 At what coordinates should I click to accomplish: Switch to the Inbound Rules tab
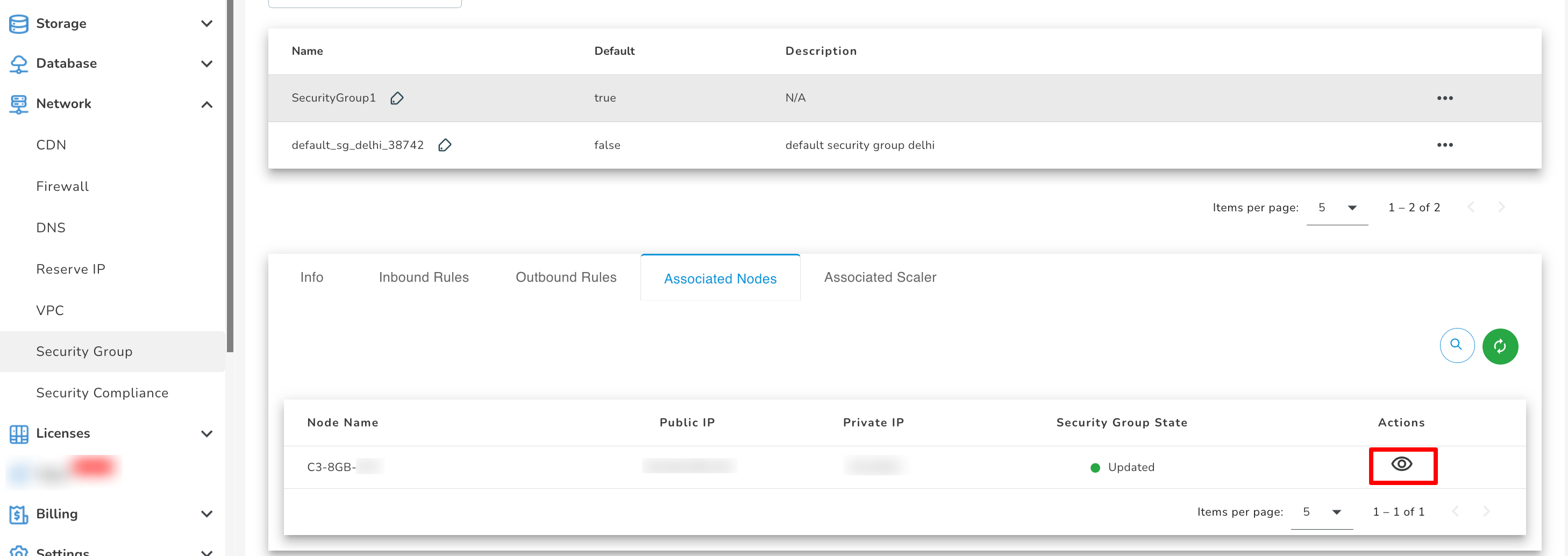pyautogui.click(x=424, y=277)
